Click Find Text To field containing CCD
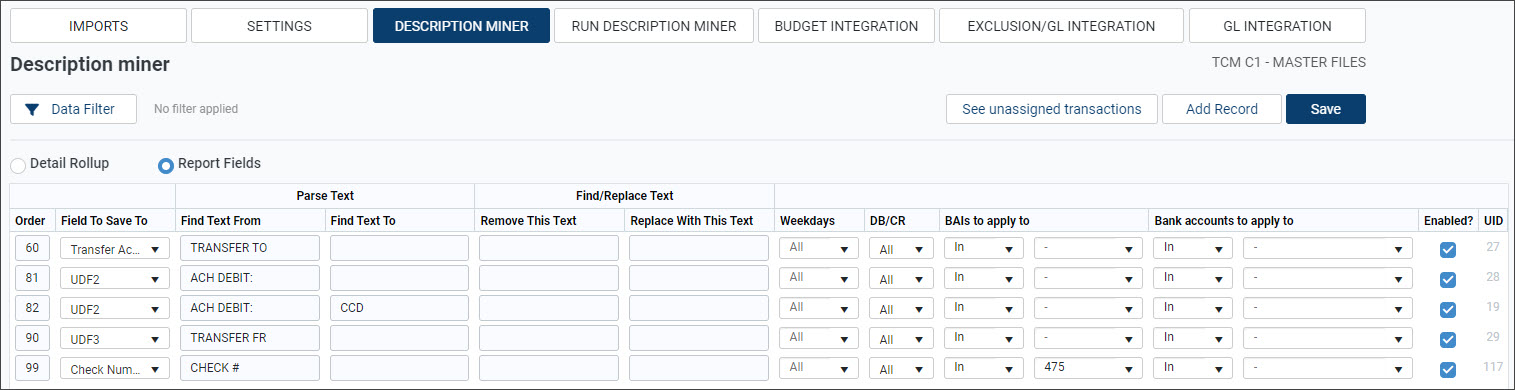This screenshot has height=390, width=1515. point(399,308)
